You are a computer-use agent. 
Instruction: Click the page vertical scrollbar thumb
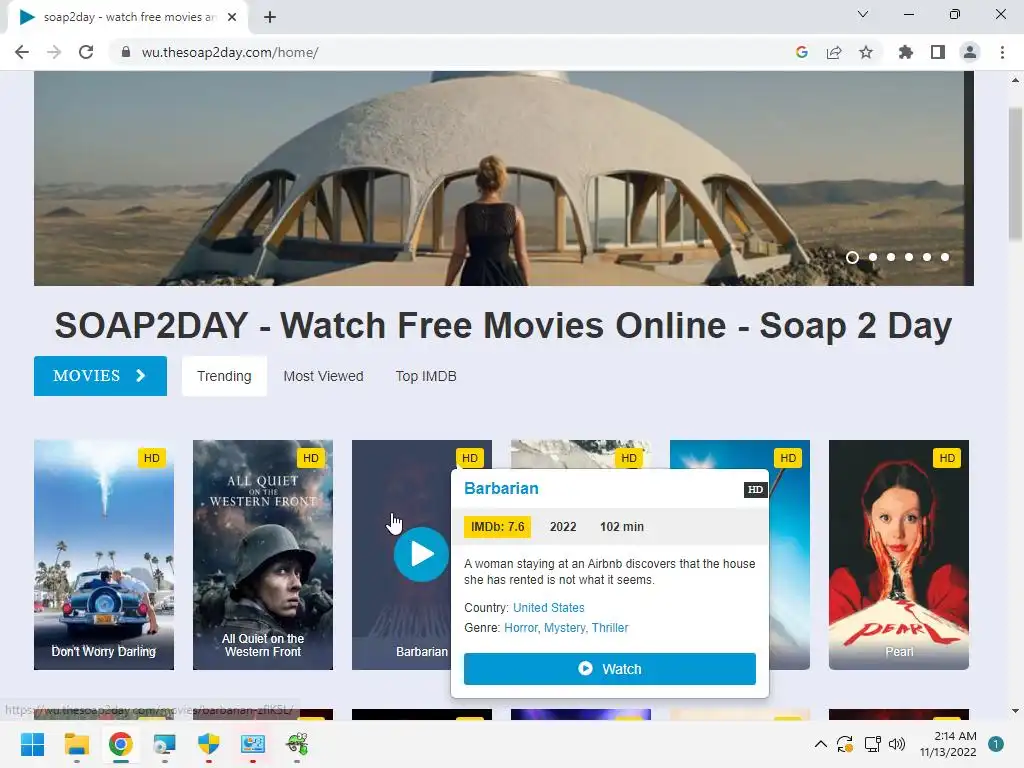(1015, 173)
